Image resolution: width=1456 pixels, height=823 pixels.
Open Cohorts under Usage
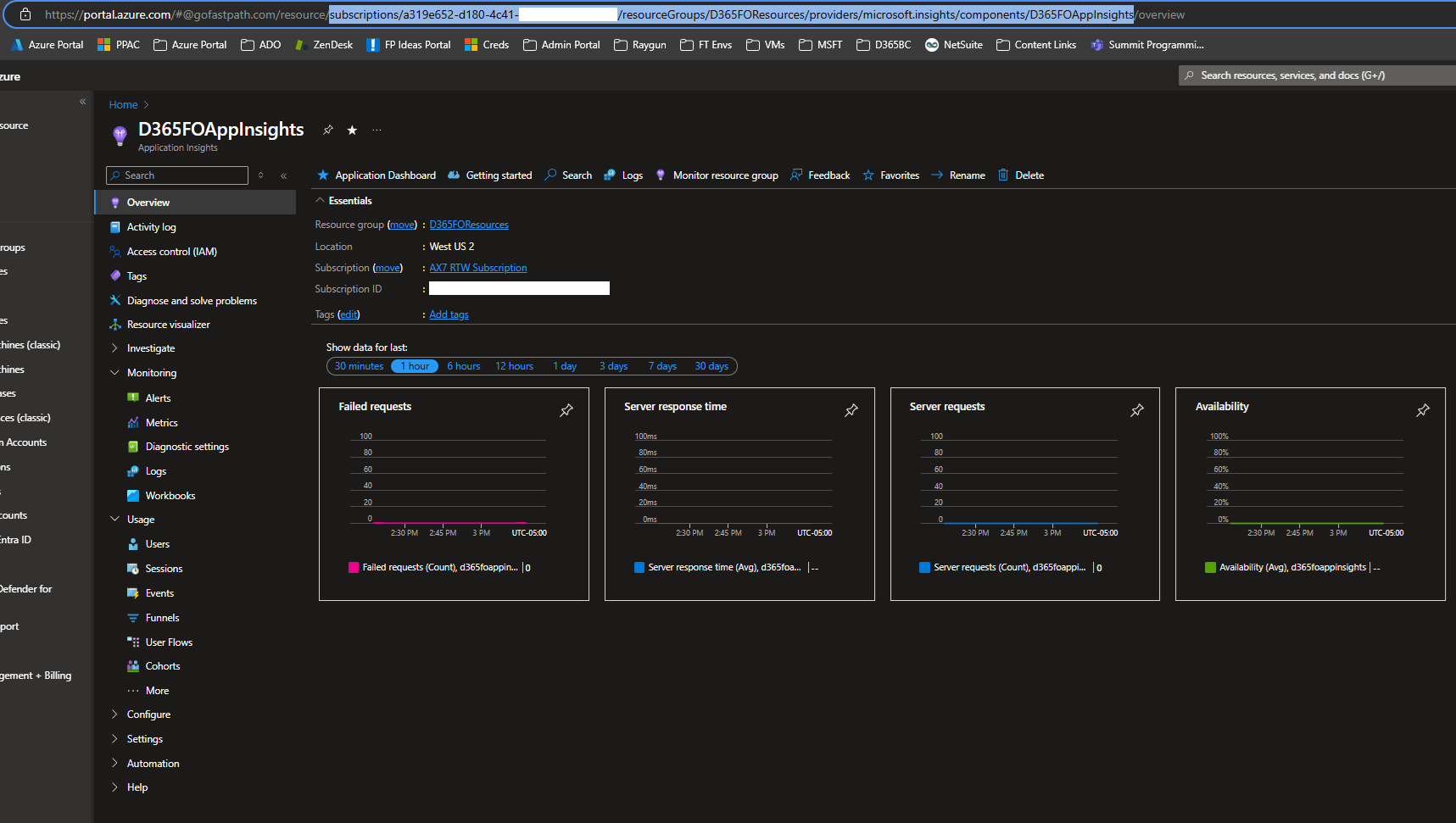pyautogui.click(x=162, y=666)
